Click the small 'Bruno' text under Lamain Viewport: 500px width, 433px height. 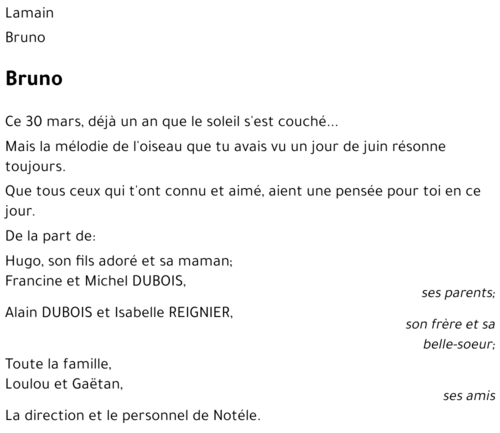[25, 37]
